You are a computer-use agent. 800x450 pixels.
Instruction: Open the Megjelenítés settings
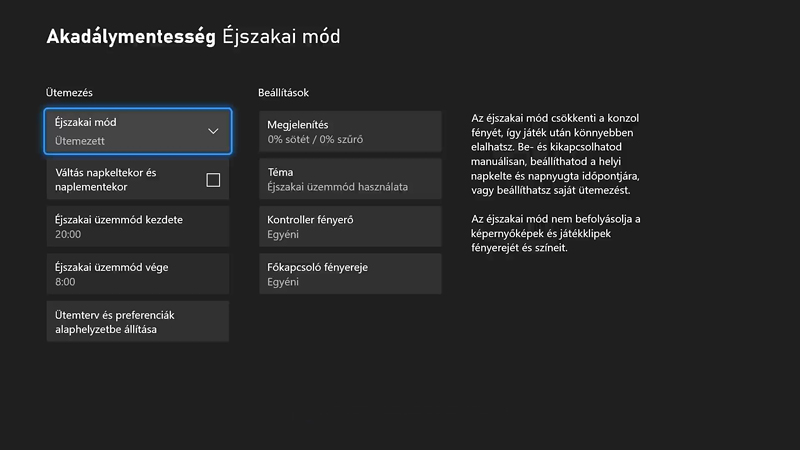349,131
